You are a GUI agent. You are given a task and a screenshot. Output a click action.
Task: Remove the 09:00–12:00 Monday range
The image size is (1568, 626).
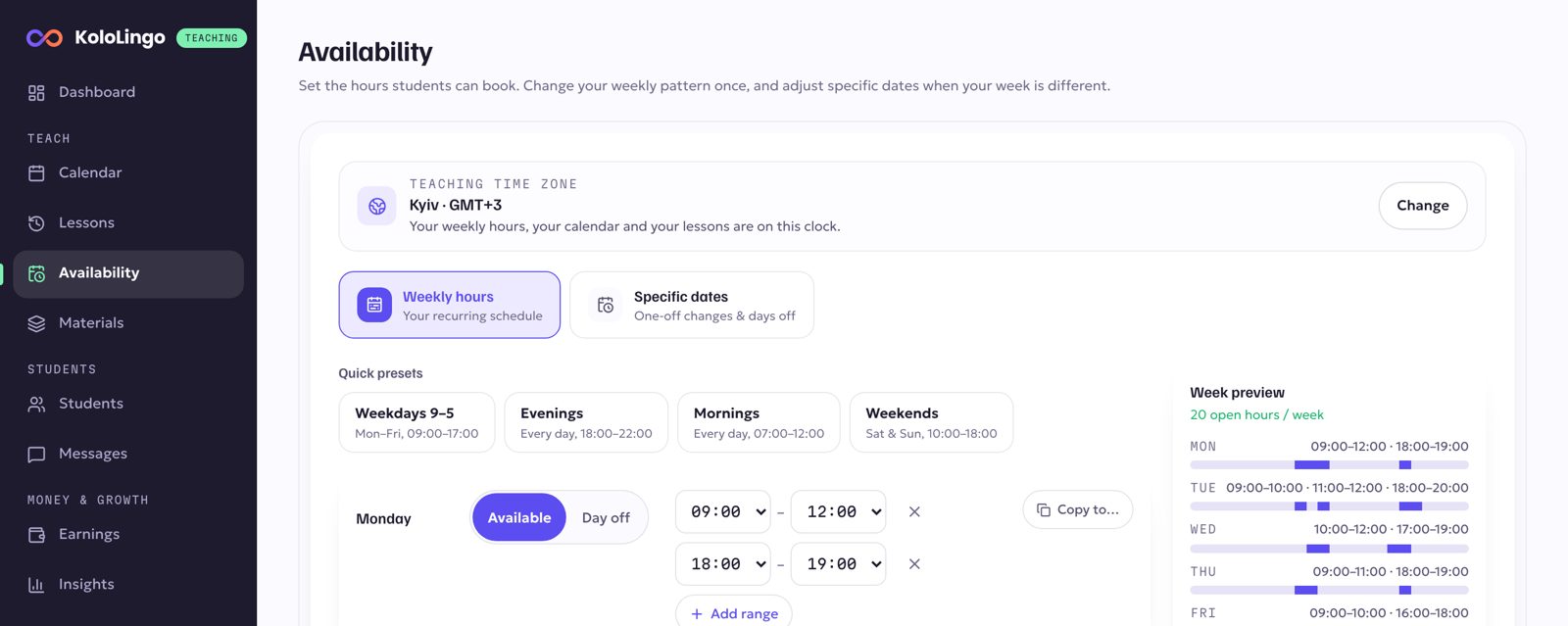[x=914, y=511]
